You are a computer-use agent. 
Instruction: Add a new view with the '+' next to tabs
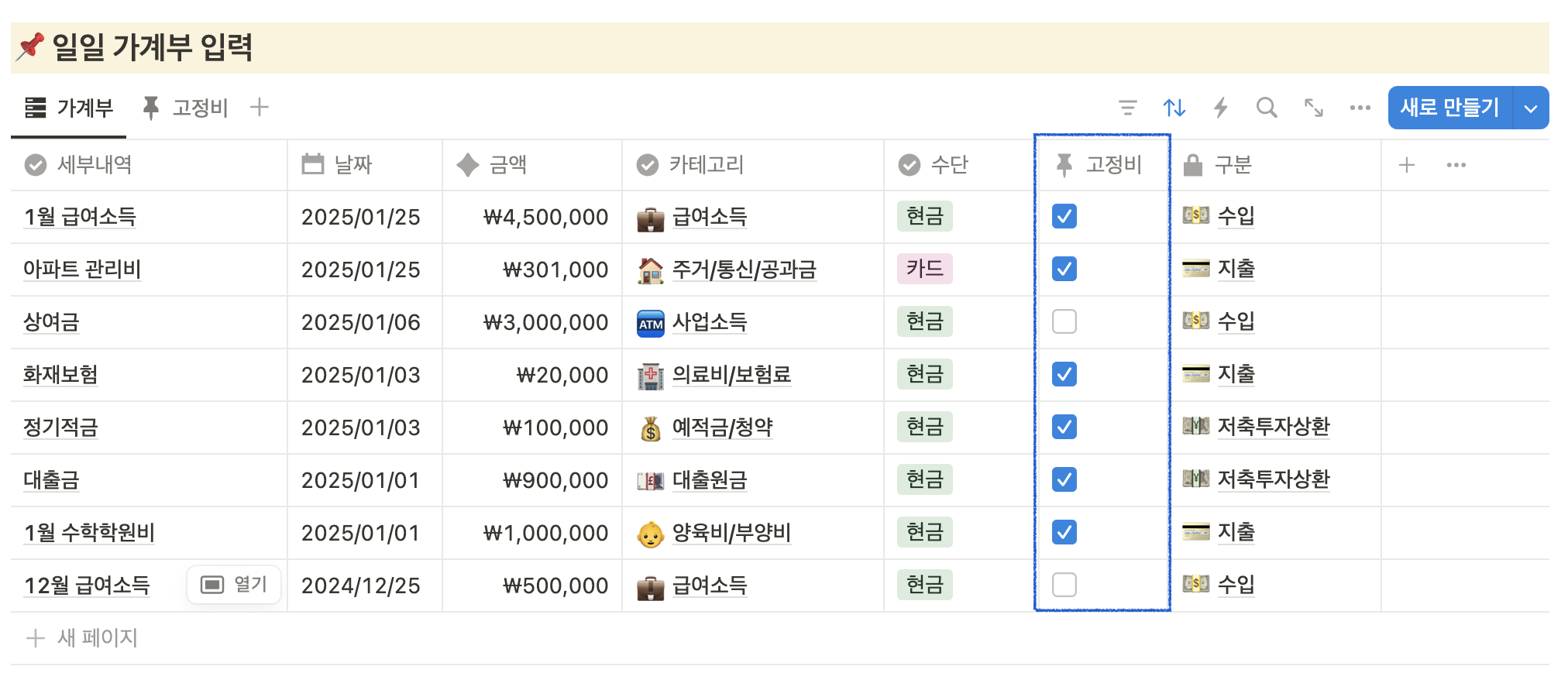click(260, 107)
